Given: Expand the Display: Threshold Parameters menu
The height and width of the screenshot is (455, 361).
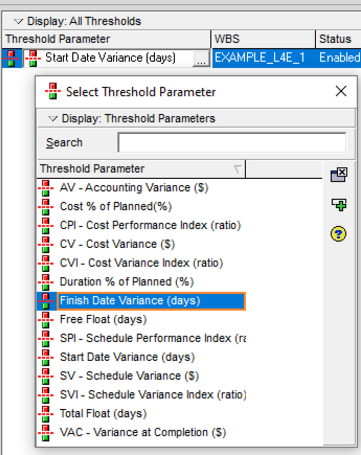Looking at the screenshot, I should pyautogui.click(x=53, y=119).
